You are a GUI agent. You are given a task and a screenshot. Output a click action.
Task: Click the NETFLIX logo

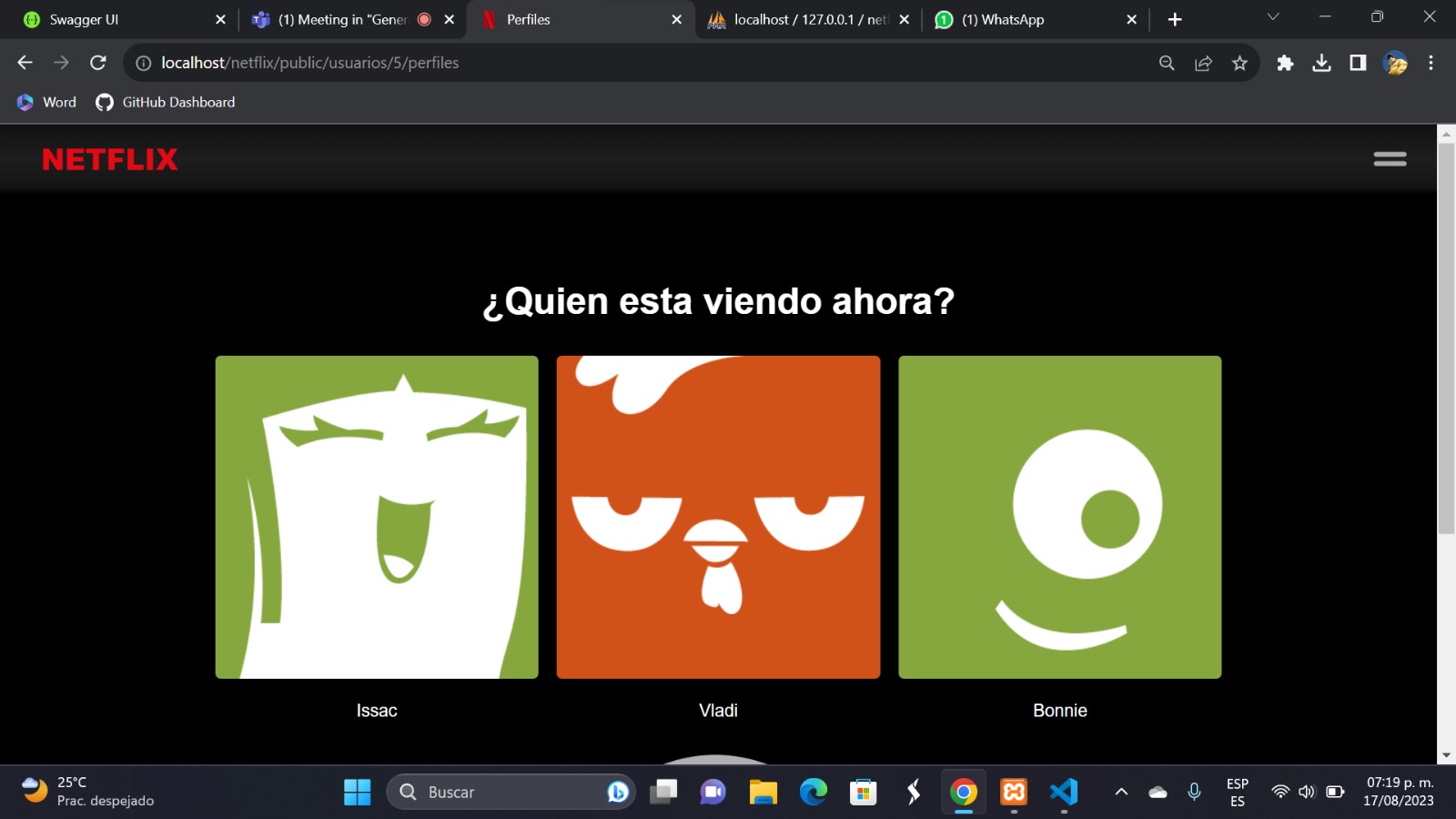click(x=108, y=158)
